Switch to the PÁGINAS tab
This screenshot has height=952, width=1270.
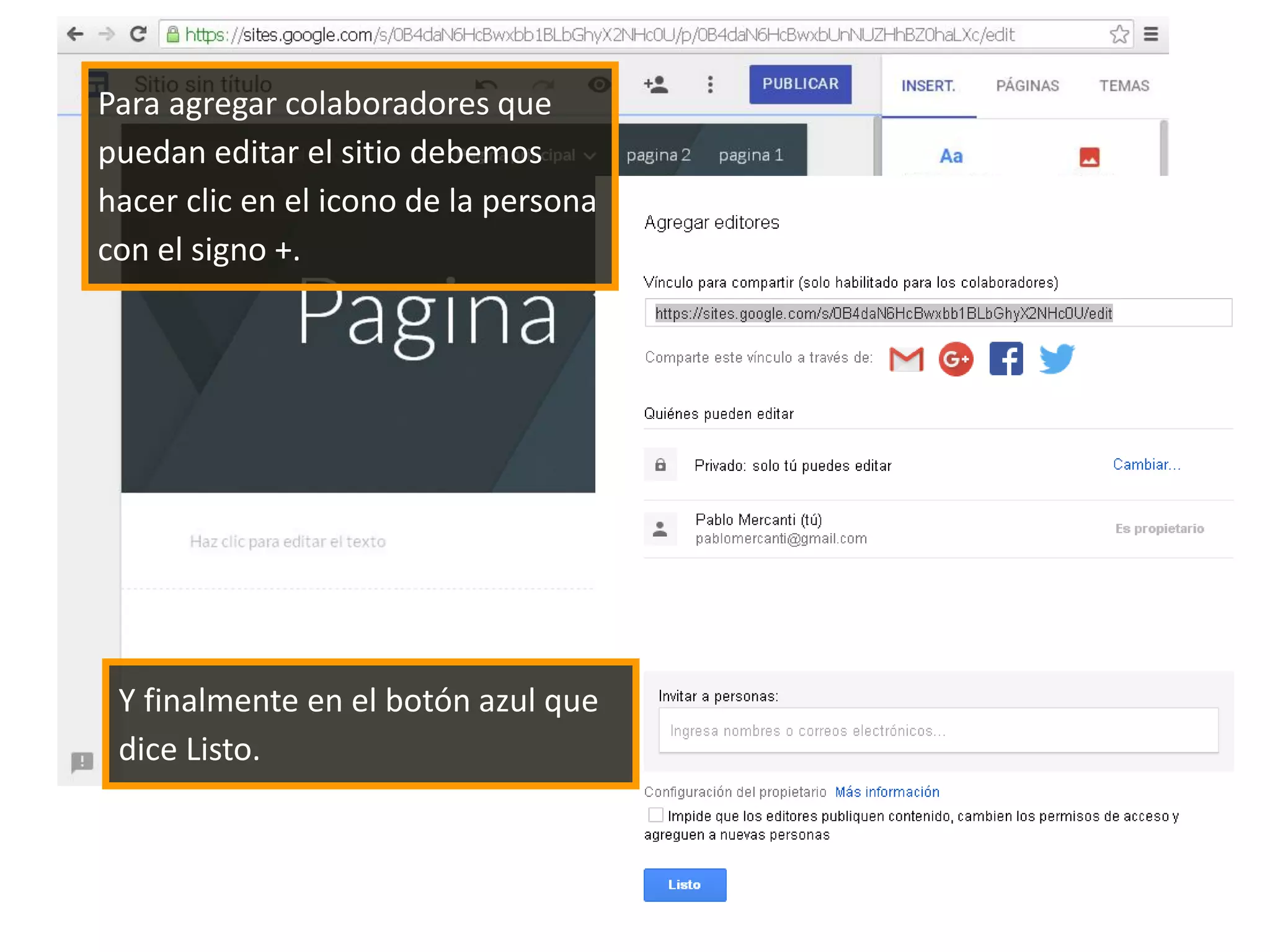pos(1028,86)
